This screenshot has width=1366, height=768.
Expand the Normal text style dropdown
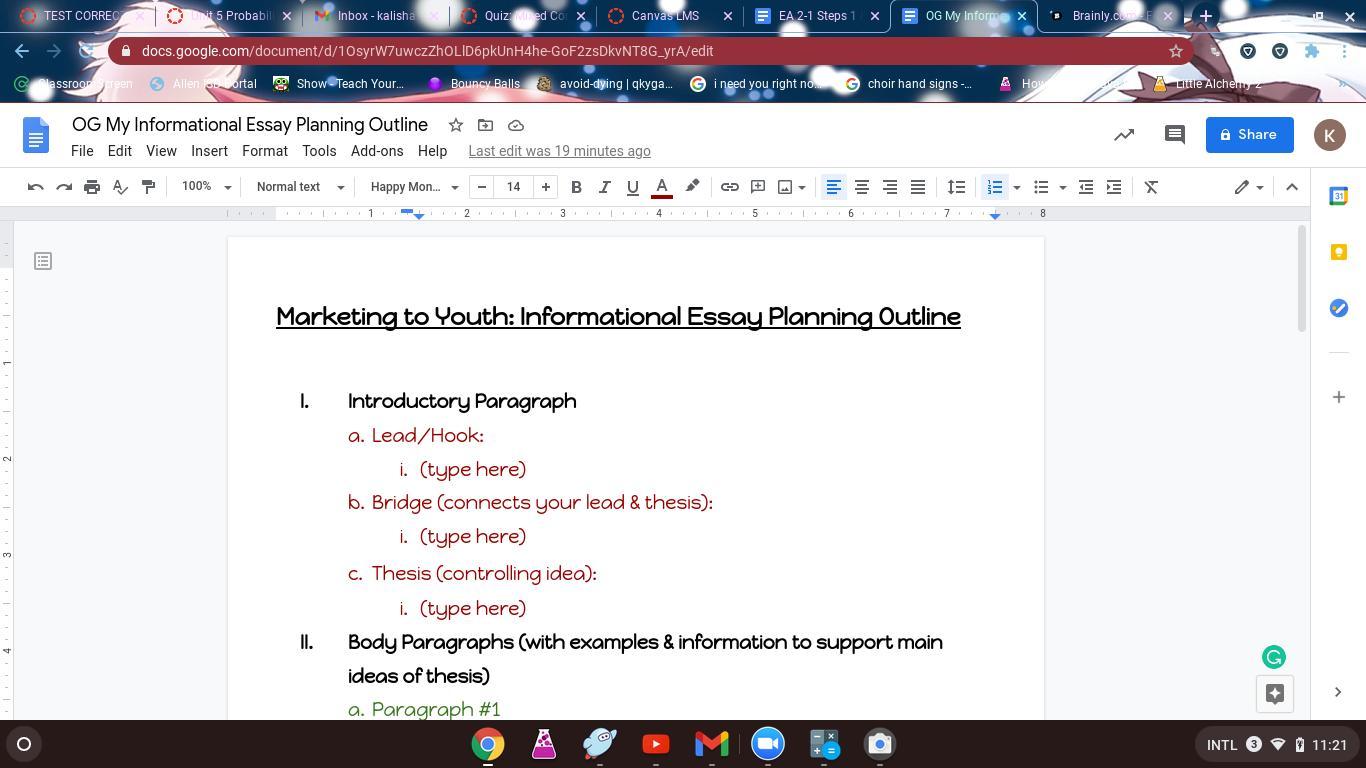click(299, 187)
